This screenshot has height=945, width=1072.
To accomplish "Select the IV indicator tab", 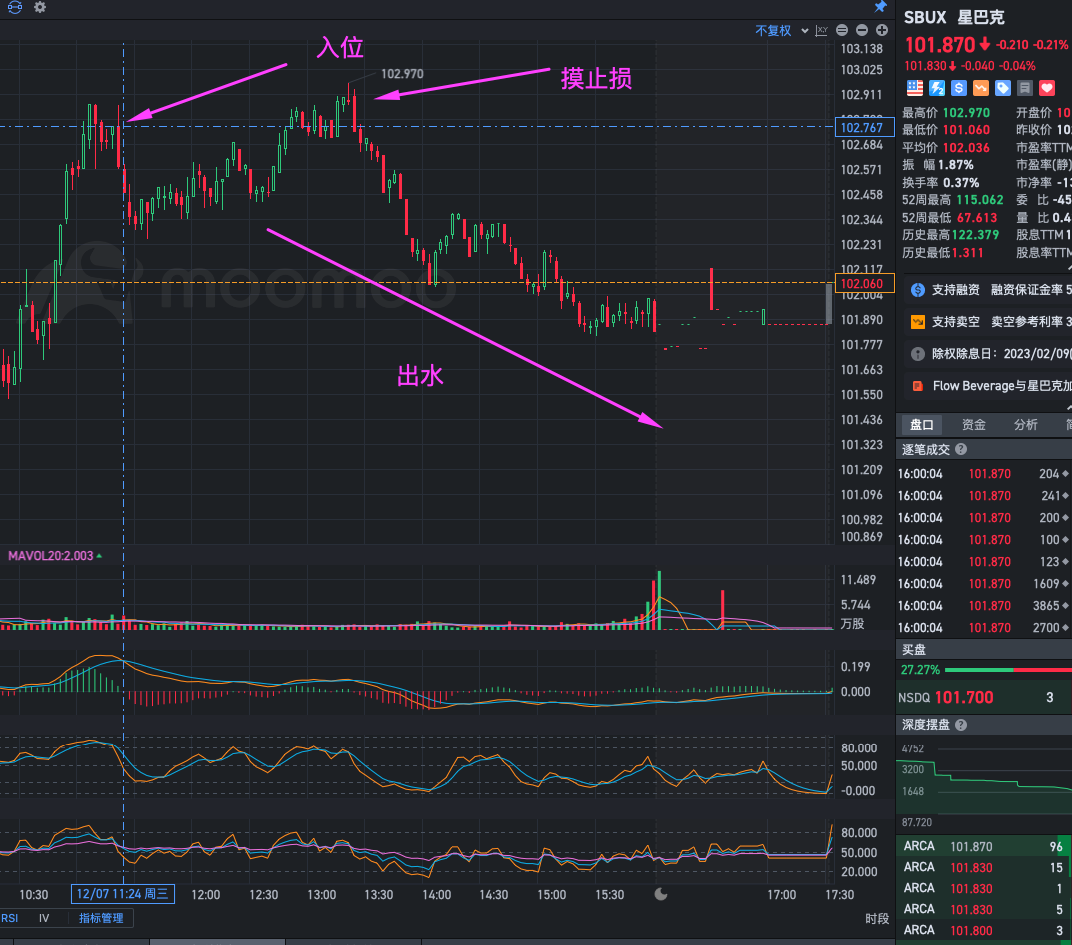I will [44, 918].
